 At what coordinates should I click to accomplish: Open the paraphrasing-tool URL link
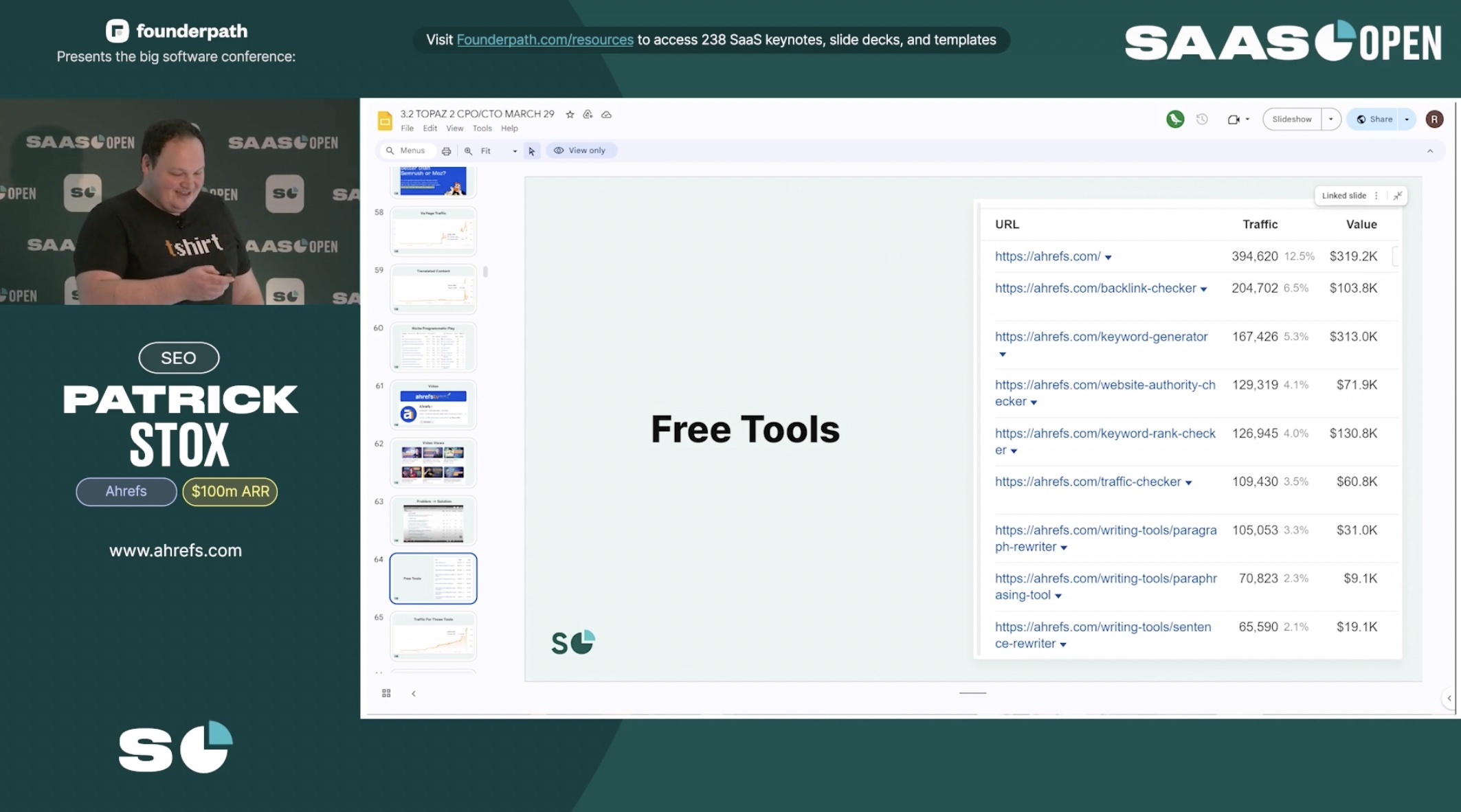tap(1106, 587)
